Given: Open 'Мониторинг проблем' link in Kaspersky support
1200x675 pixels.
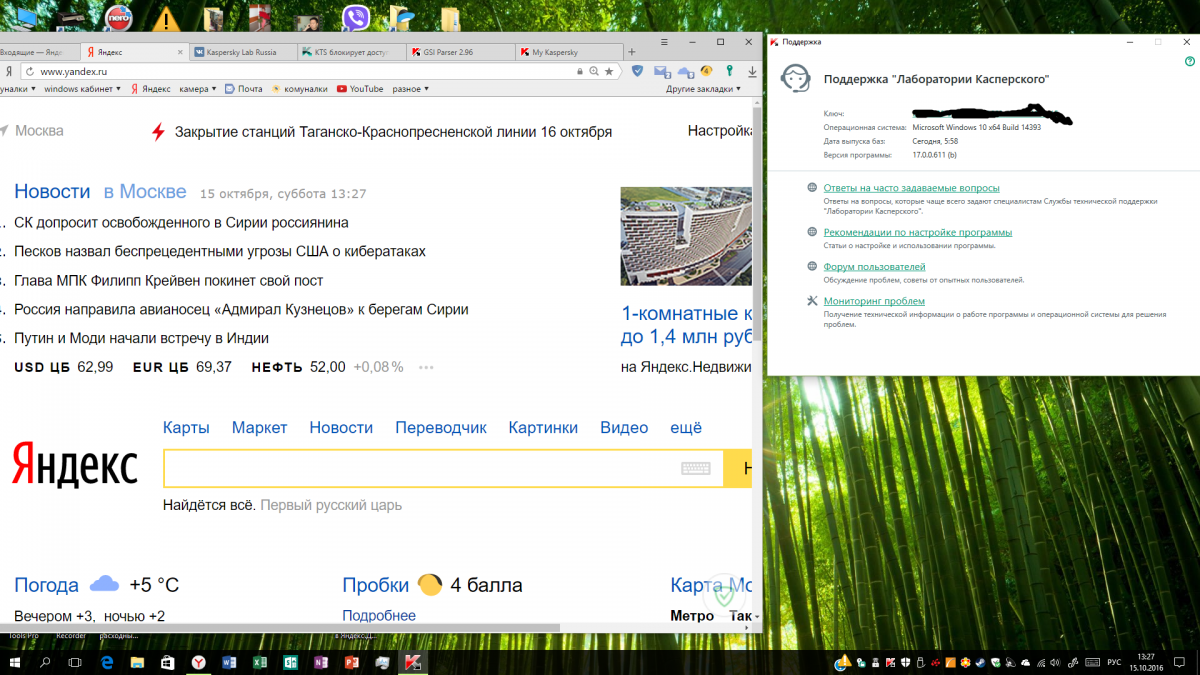Looking at the screenshot, I should [x=874, y=301].
